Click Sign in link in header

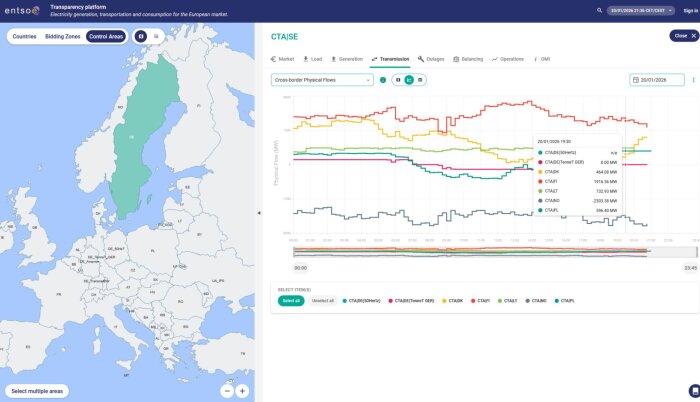[x=691, y=10]
